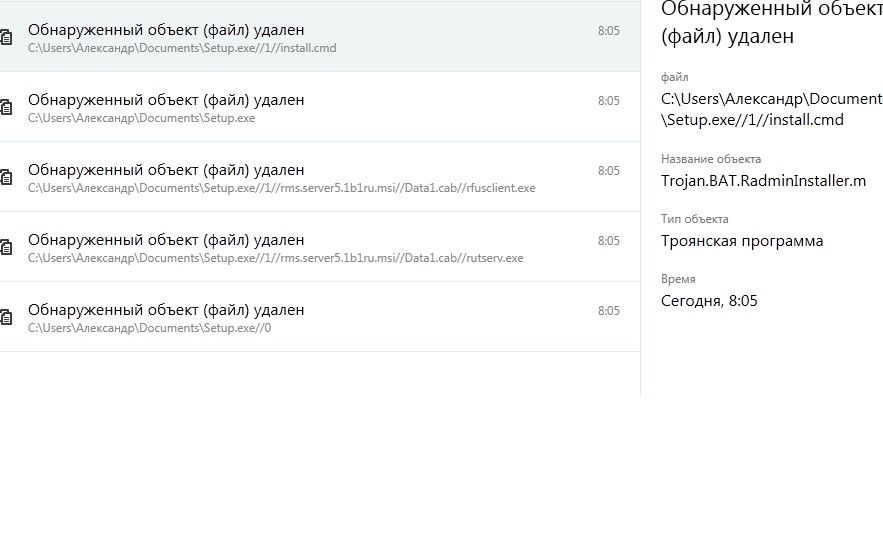This screenshot has width=883, height=540.
Task: Click the file icon beside the Setup.exe//0 entry
Action: [x=6, y=316]
